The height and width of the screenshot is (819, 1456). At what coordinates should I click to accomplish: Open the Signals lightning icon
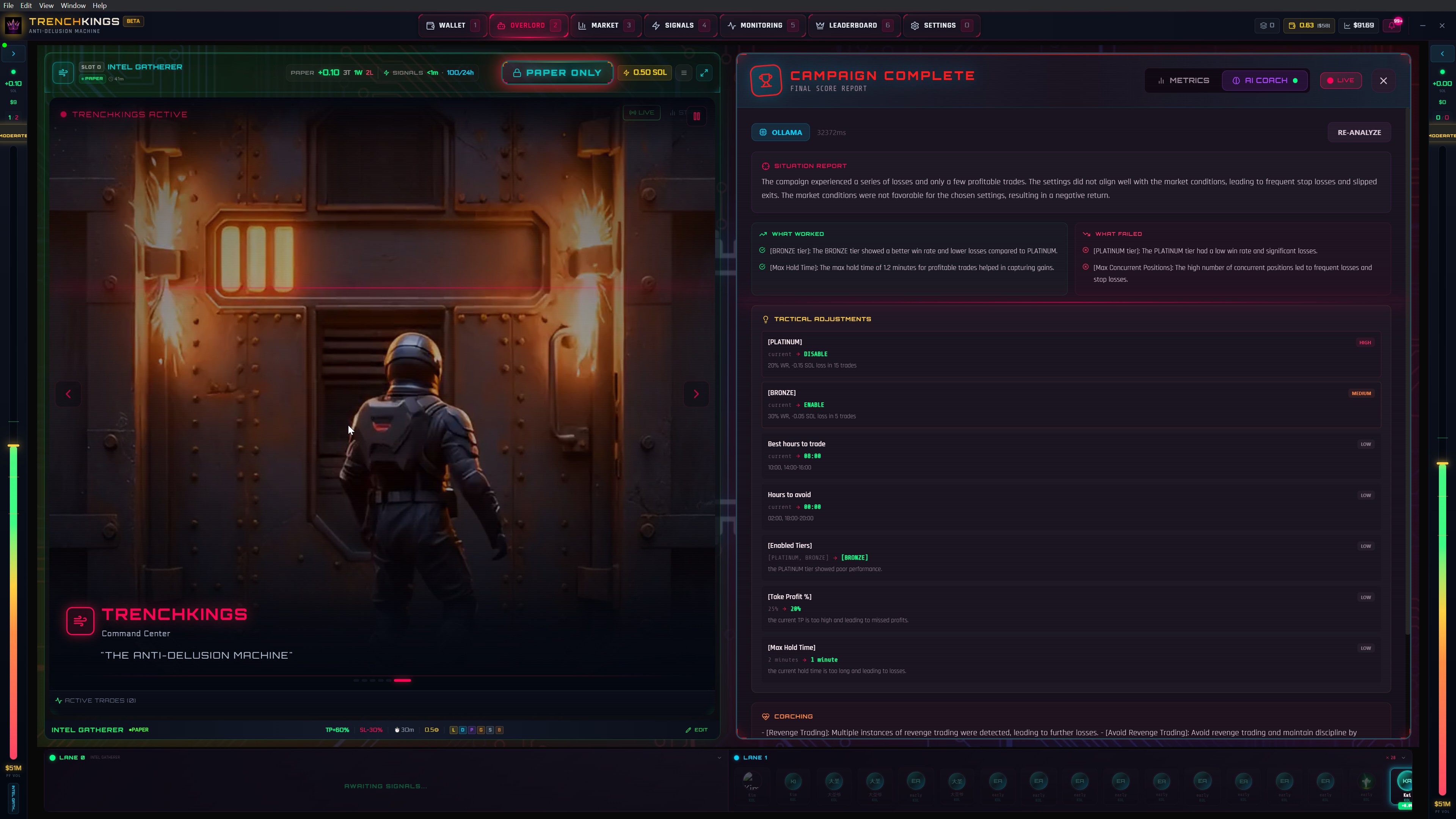point(656,25)
